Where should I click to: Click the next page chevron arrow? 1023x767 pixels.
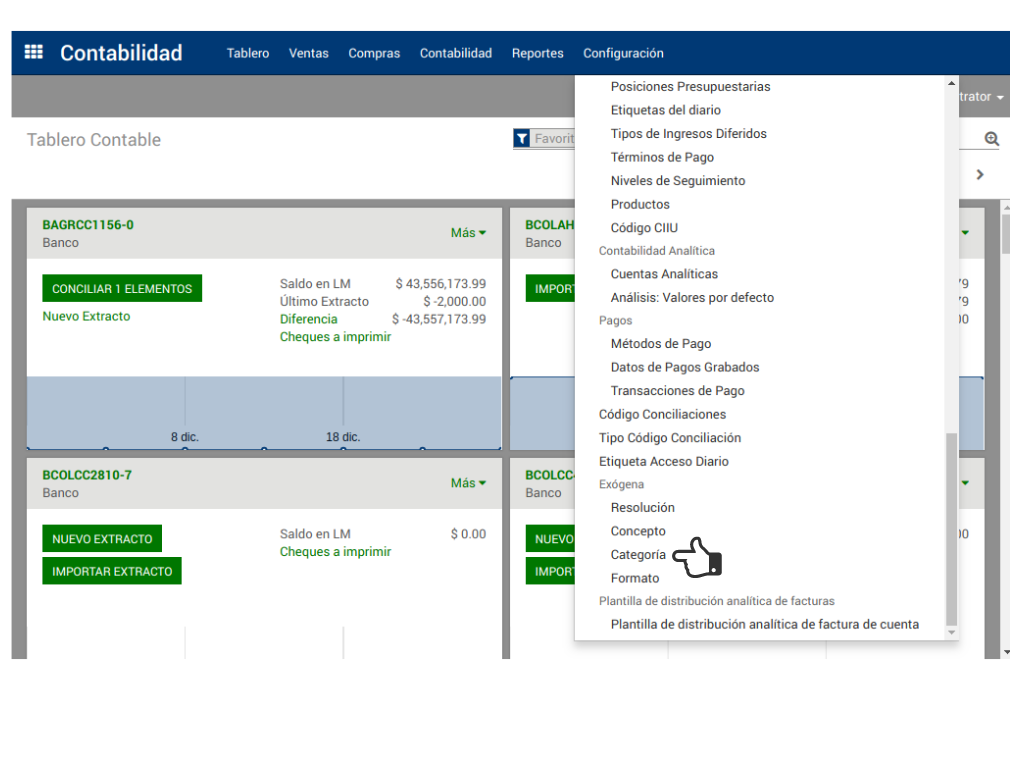tap(980, 175)
